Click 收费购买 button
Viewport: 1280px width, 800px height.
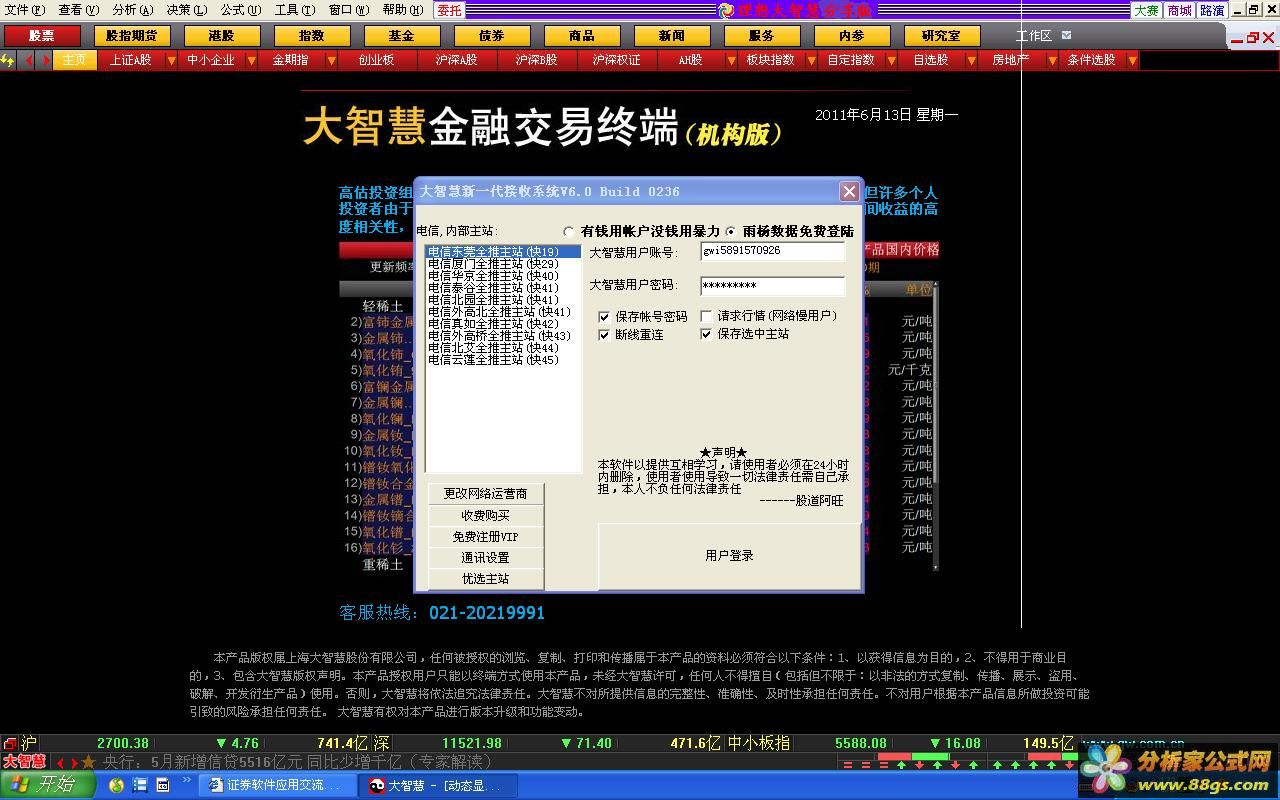(486, 515)
